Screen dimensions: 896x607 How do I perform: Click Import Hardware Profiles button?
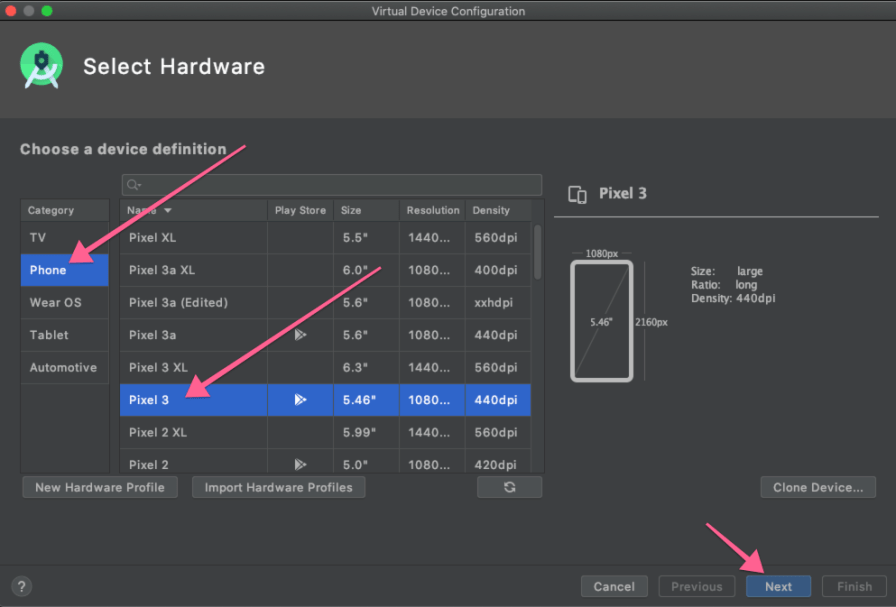click(278, 487)
